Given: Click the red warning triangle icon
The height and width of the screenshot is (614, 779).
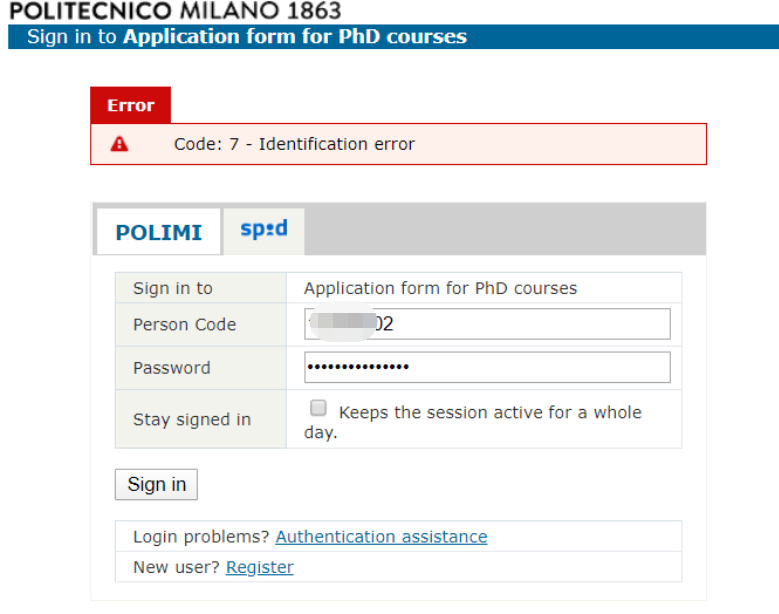Looking at the screenshot, I should pyautogui.click(x=119, y=144).
